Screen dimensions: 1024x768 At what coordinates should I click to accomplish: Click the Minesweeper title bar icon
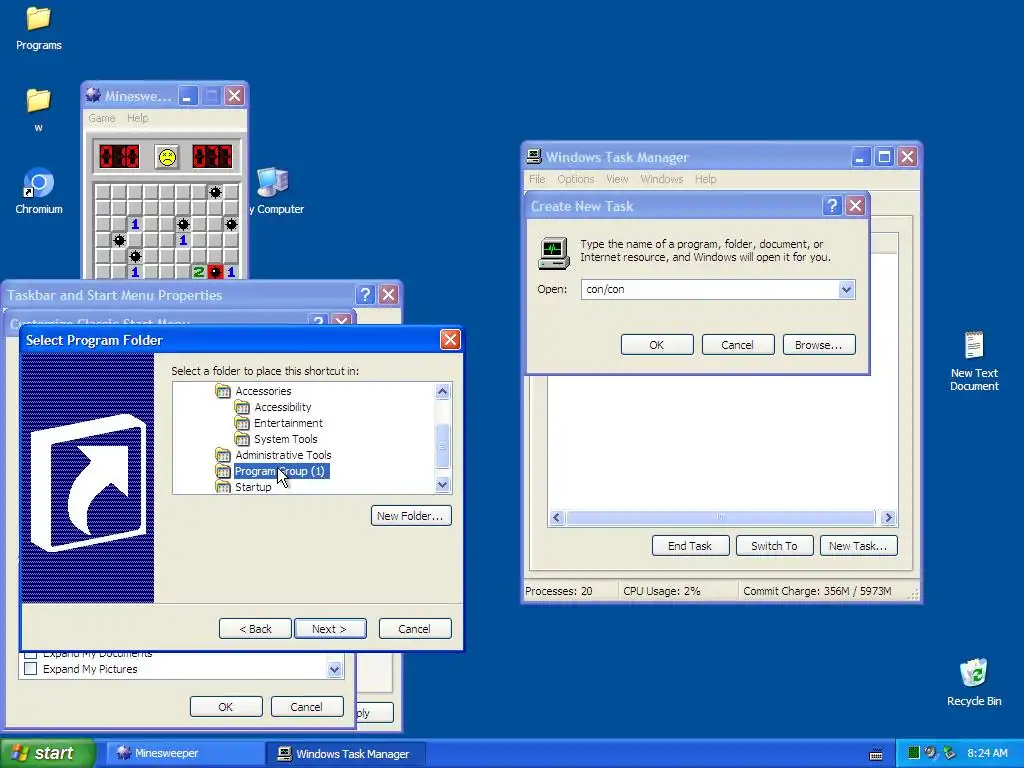click(x=93, y=95)
